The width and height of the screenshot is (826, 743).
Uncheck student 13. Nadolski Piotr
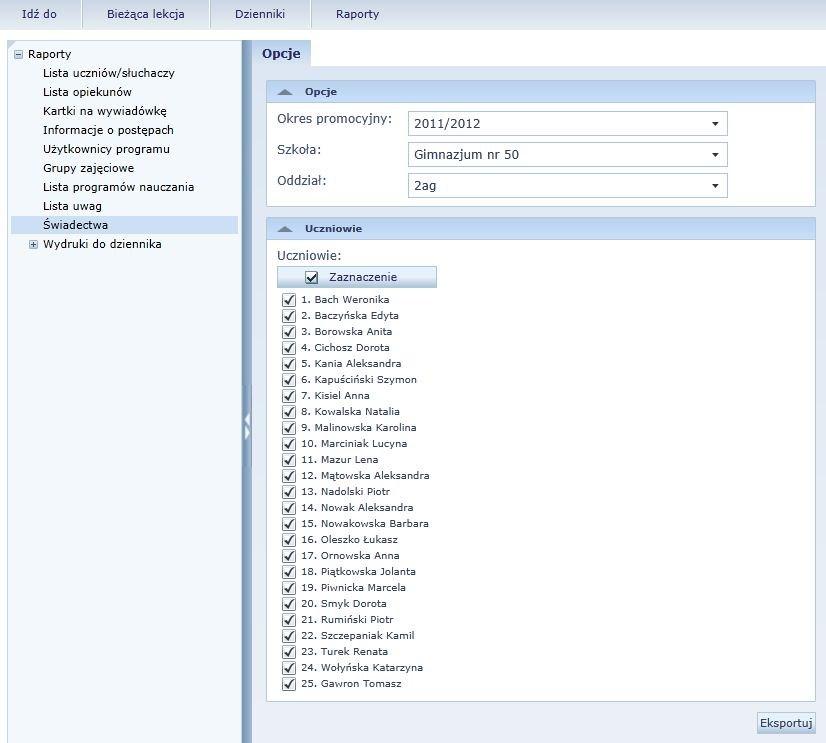pos(289,492)
